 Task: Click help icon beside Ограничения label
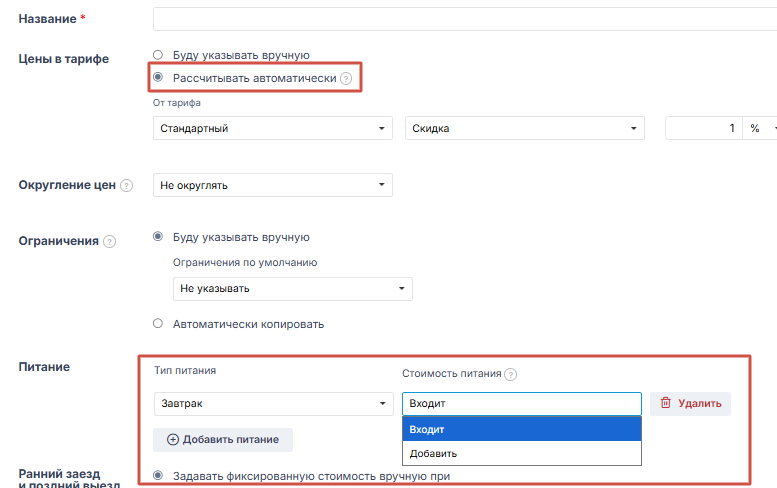[x=109, y=241]
